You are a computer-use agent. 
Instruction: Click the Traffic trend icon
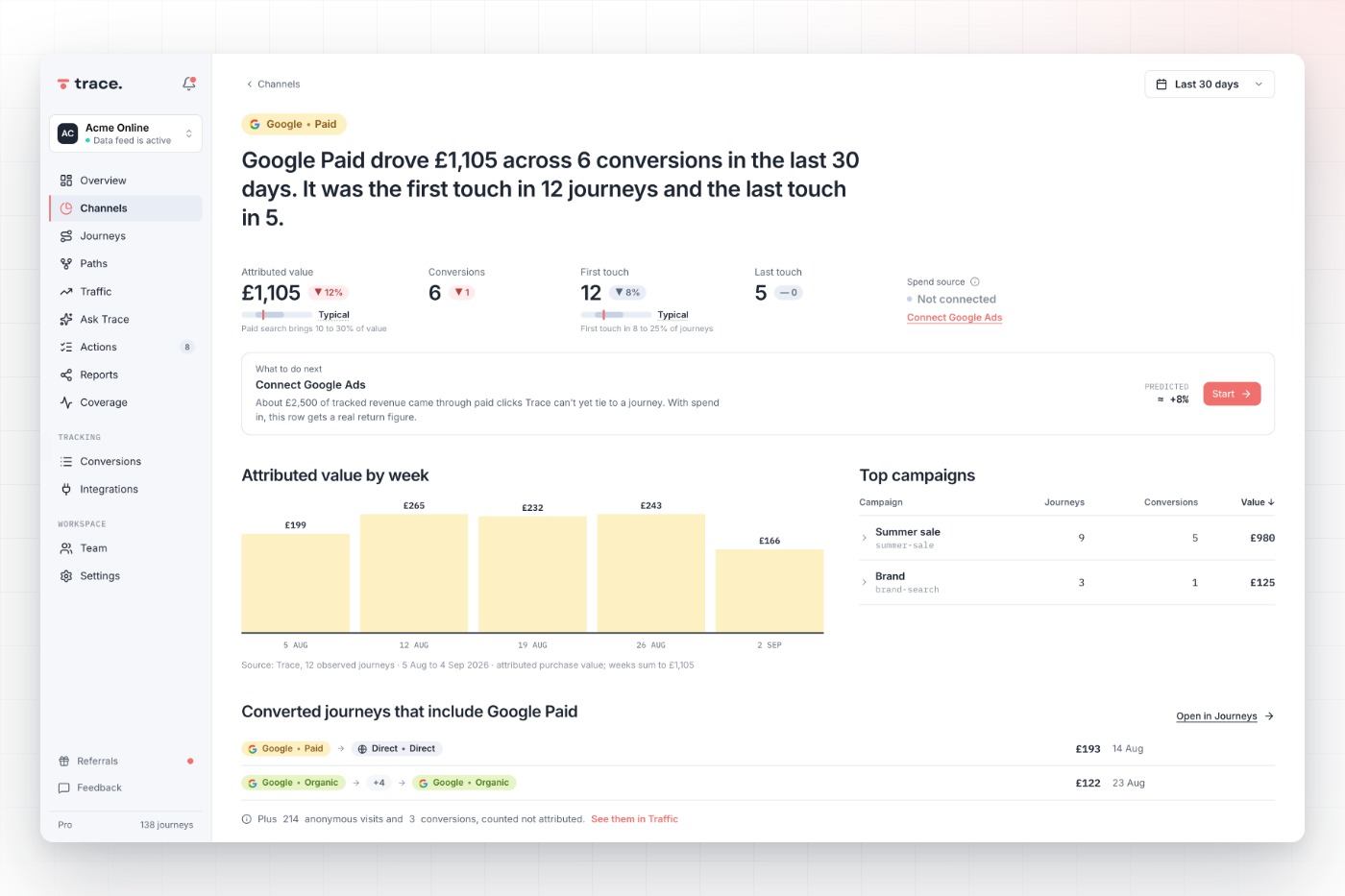(x=66, y=292)
